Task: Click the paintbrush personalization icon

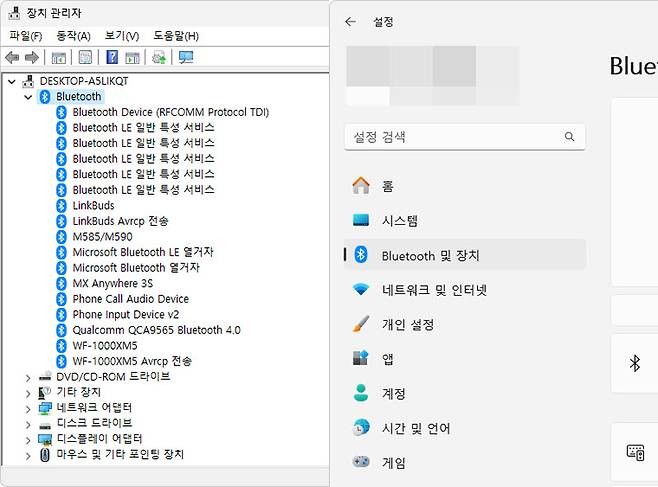Action: pyautogui.click(x=361, y=324)
